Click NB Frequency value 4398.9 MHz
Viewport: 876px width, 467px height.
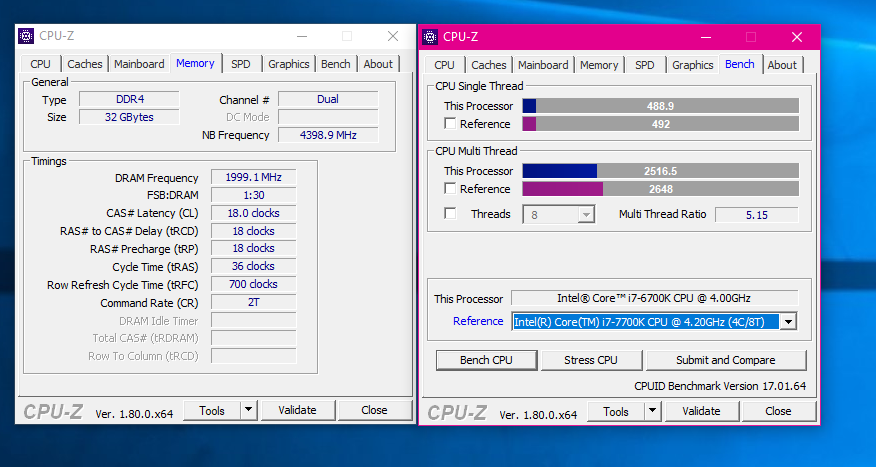(x=328, y=135)
